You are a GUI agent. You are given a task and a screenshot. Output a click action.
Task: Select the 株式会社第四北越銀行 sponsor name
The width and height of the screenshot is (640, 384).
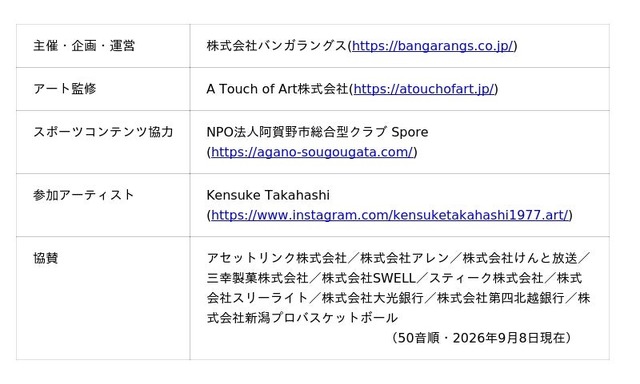pos(501,298)
